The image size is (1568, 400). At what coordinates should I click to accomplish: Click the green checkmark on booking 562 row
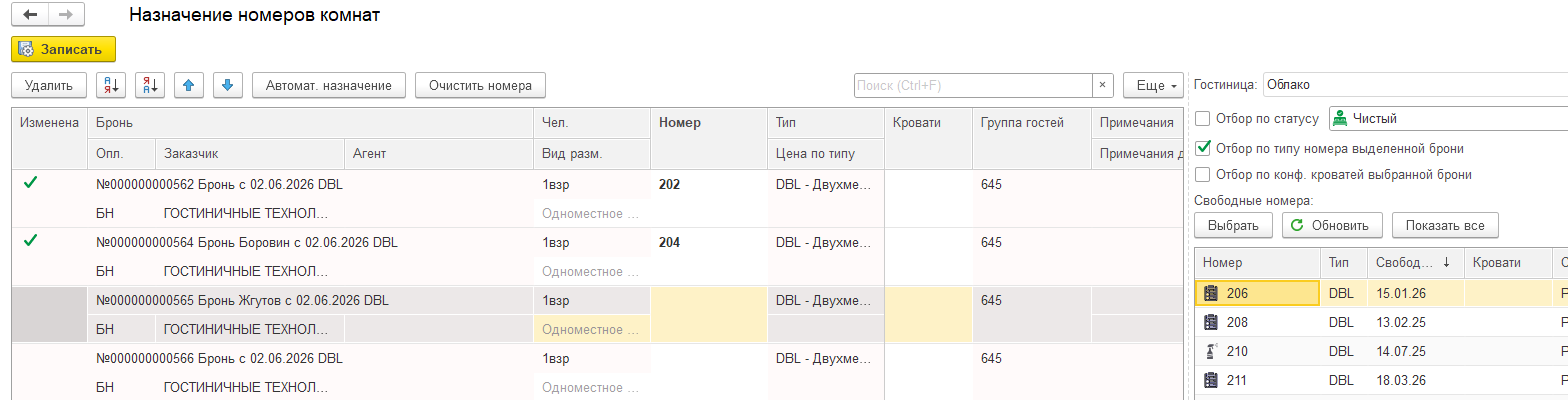[31, 183]
